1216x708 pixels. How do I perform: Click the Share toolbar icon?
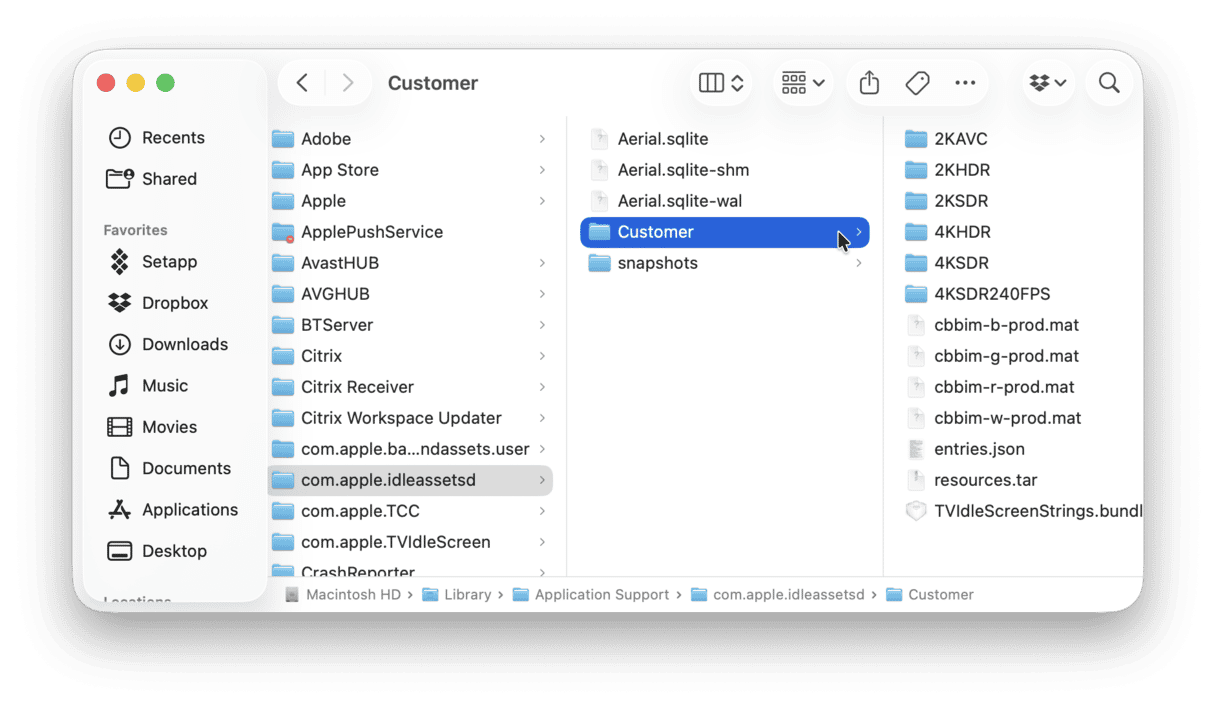(869, 83)
